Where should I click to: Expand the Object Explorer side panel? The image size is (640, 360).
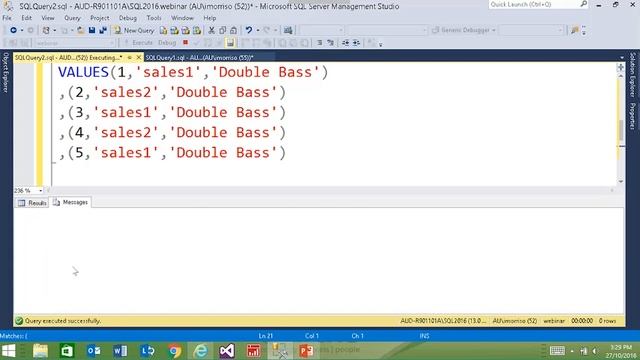(x=6, y=72)
